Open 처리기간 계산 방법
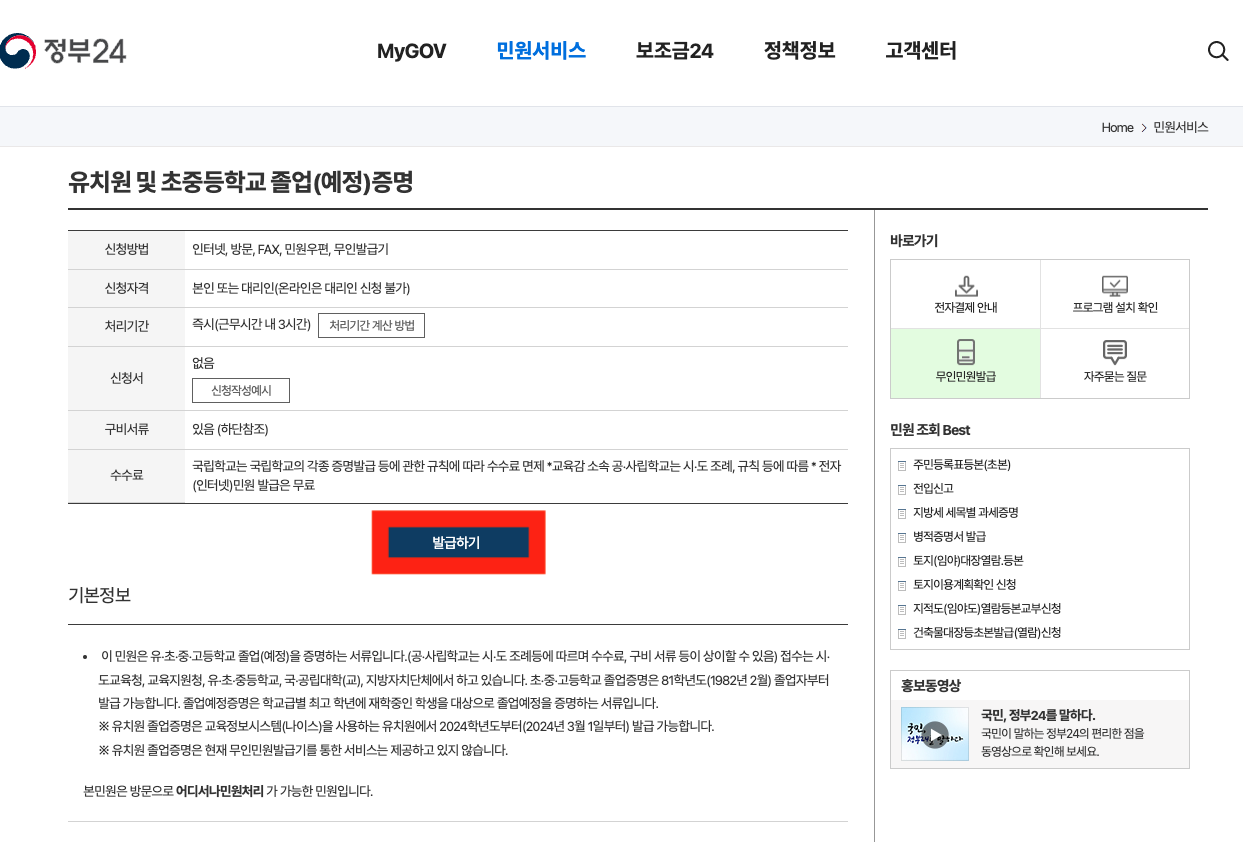The image size is (1243, 842). 371,325
